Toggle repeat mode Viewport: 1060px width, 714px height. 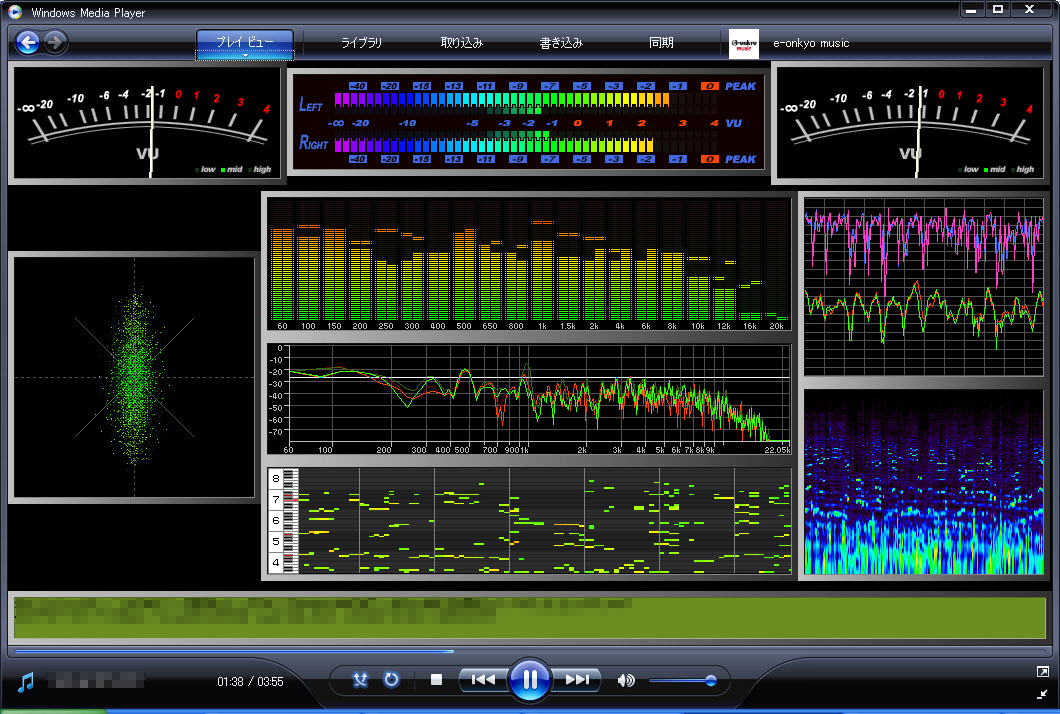[391, 680]
